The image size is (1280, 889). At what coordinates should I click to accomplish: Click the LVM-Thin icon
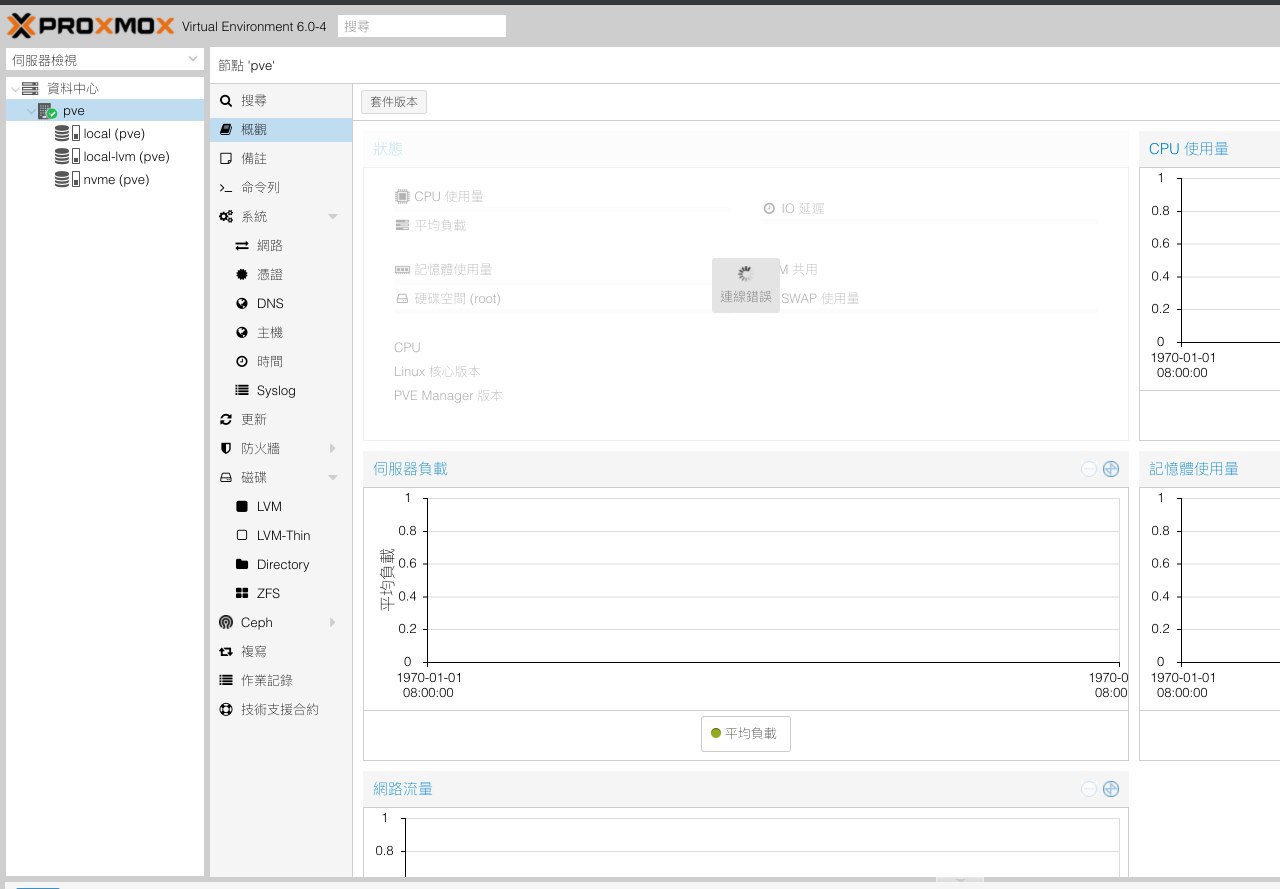pos(242,536)
